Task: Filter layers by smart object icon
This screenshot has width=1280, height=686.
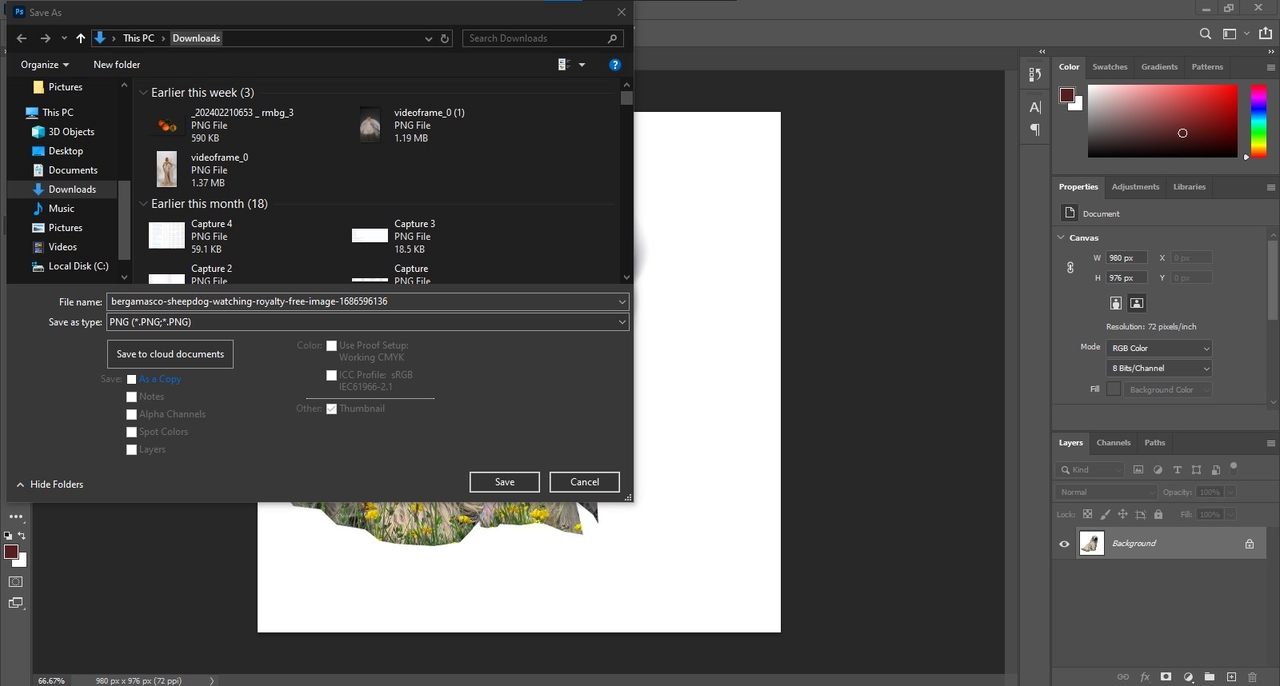Action: pos(1215,470)
